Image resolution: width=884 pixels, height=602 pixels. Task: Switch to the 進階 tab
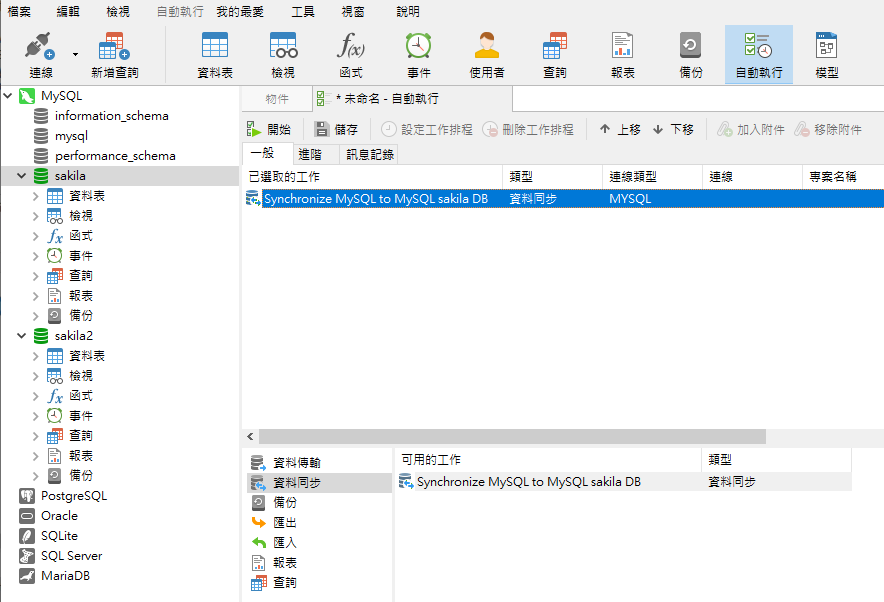point(310,154)
